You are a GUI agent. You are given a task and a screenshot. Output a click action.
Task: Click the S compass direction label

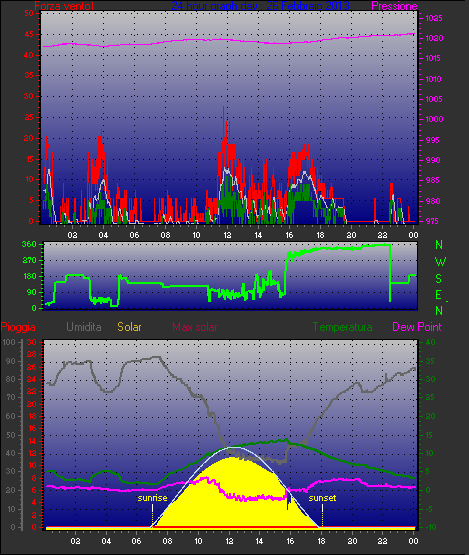(439, 279)
